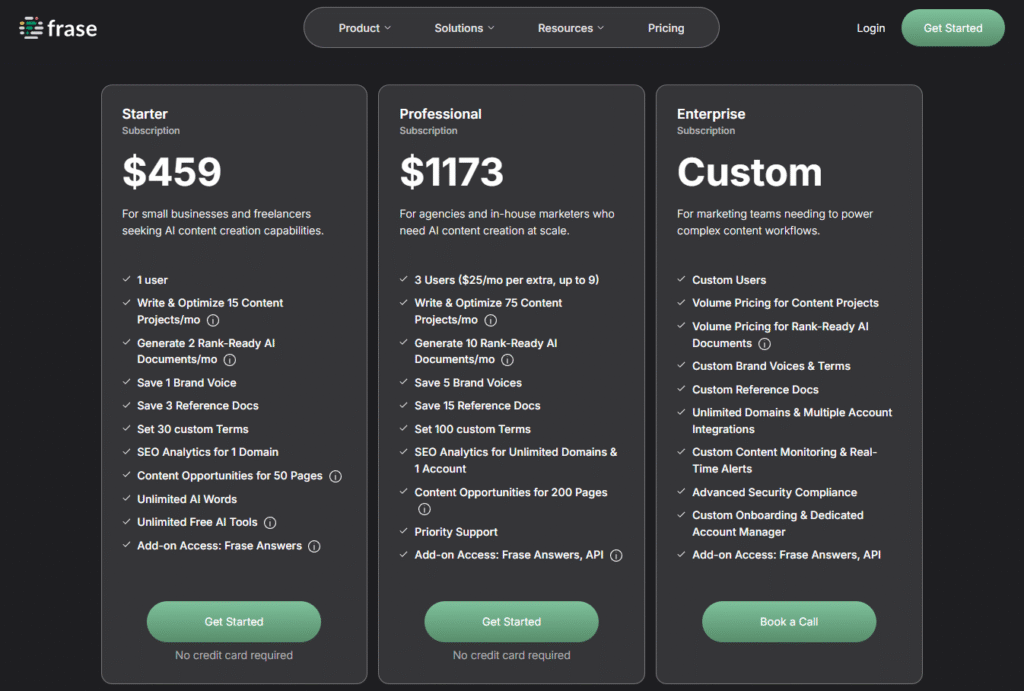Expand the Resources dropdown menu

pos(571,28)
